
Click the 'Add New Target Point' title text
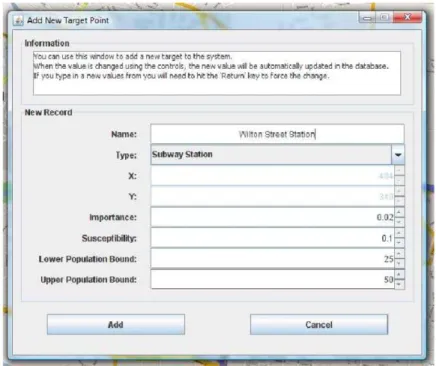point(68,20)
